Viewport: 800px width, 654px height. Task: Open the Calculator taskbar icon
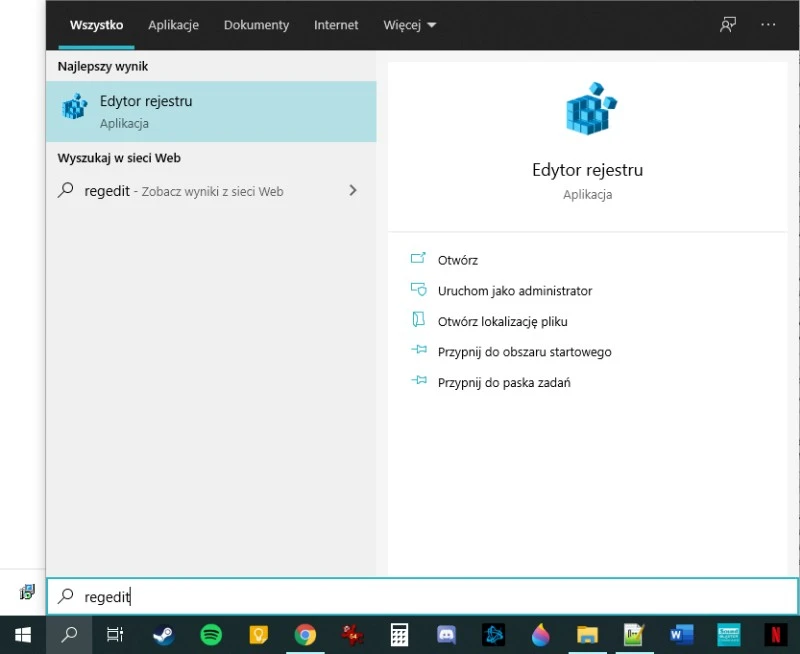[400, 634]
